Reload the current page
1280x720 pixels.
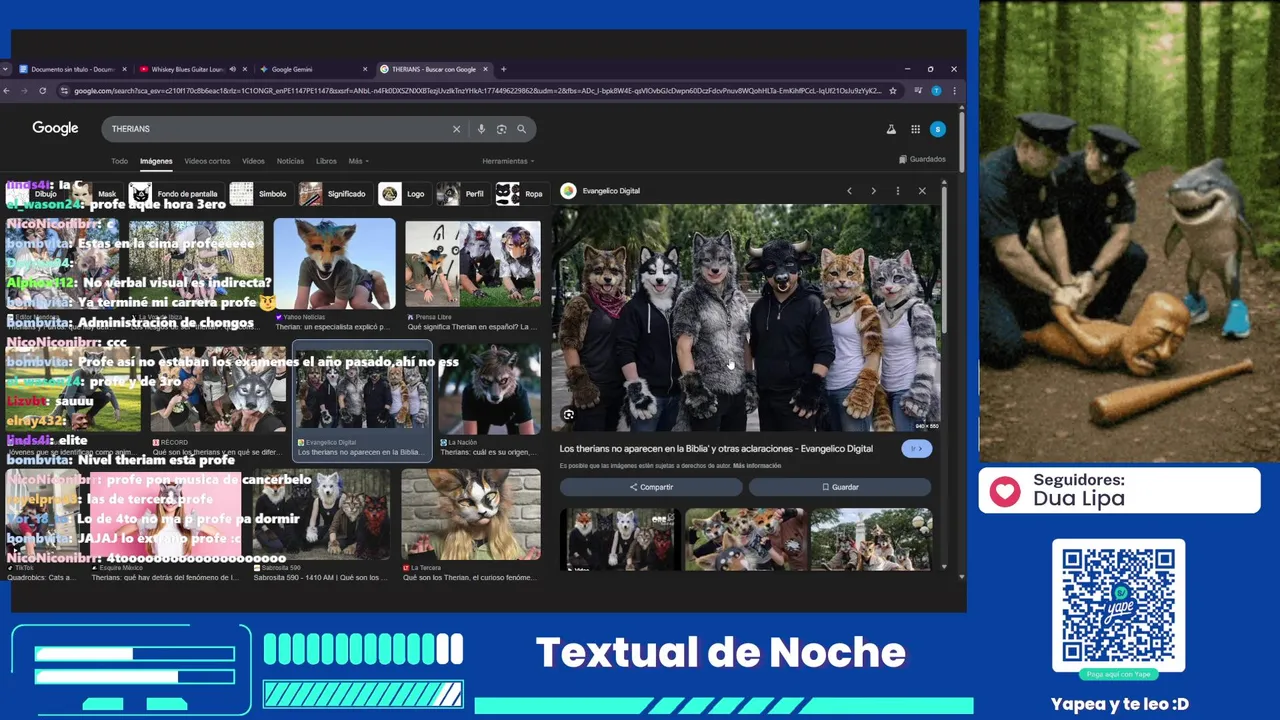pyautogui.click(x=42, y=90)
